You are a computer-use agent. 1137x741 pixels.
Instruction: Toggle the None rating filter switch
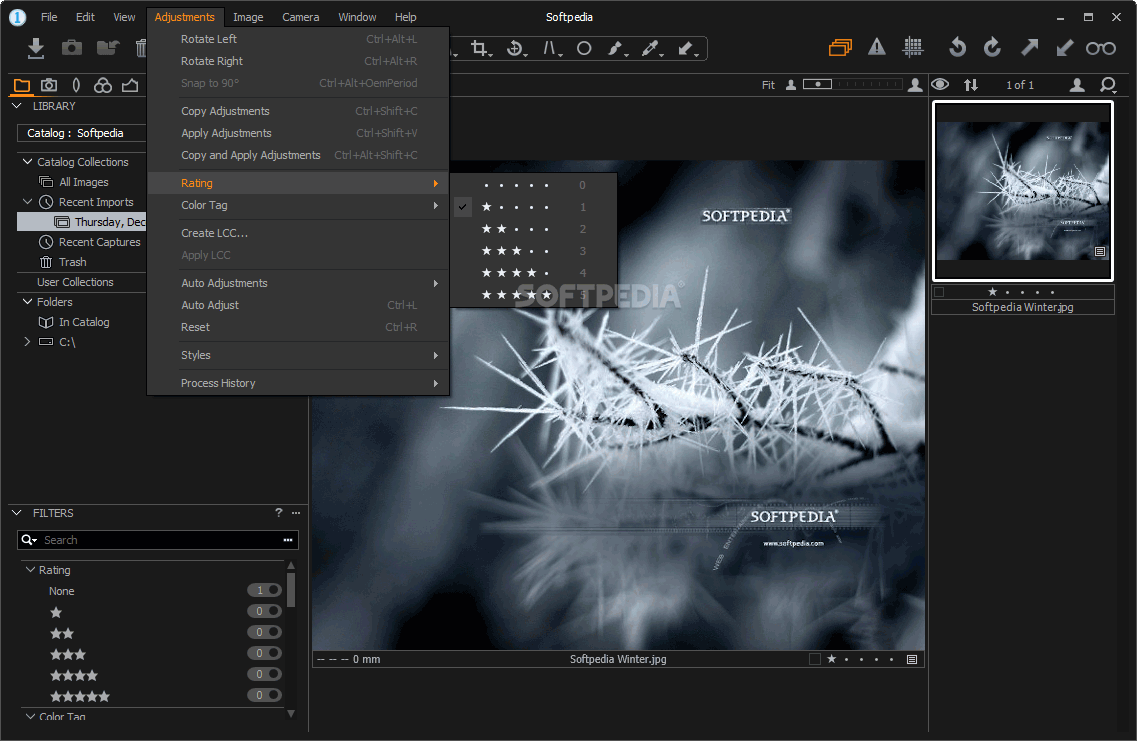click(x=264, y=590)
